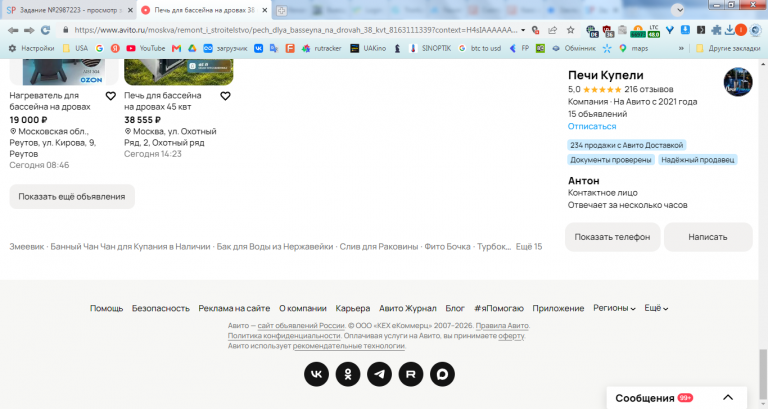This screenshot has width=768, height=409.
Task: Click the Змеевик related search link
Action: click(x=26, y=247)
